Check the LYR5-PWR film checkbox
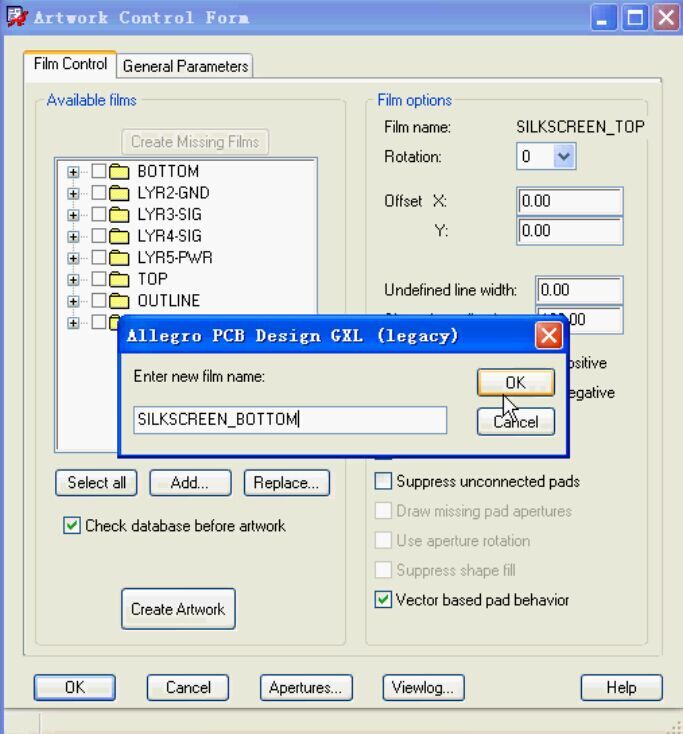This screenshot has width=683, height=734. [99, 257]
